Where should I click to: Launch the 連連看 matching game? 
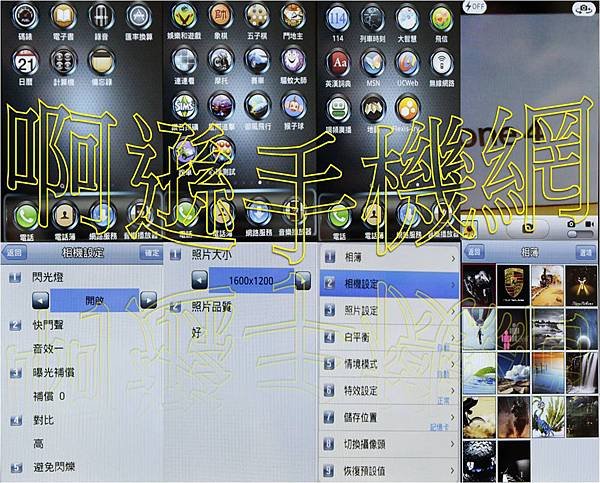(x=184, y=61)
